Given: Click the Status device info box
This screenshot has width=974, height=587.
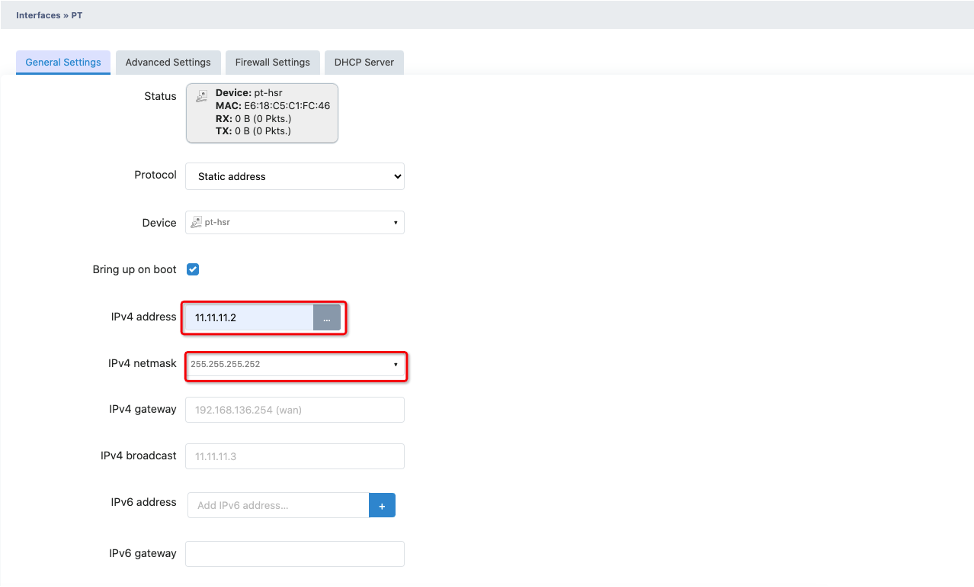Looking at the screenshot, I should click(262, 112).
